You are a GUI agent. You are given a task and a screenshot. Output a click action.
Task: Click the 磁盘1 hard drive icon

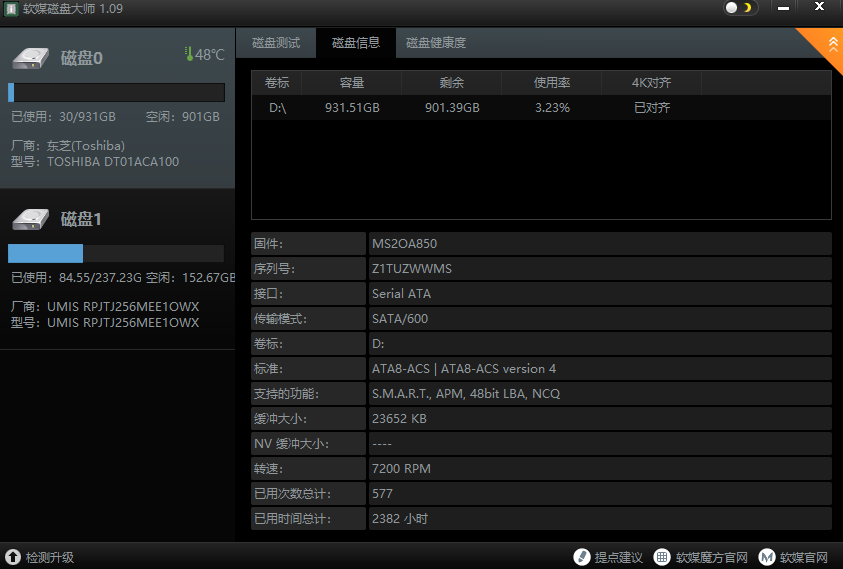[31, 218]
